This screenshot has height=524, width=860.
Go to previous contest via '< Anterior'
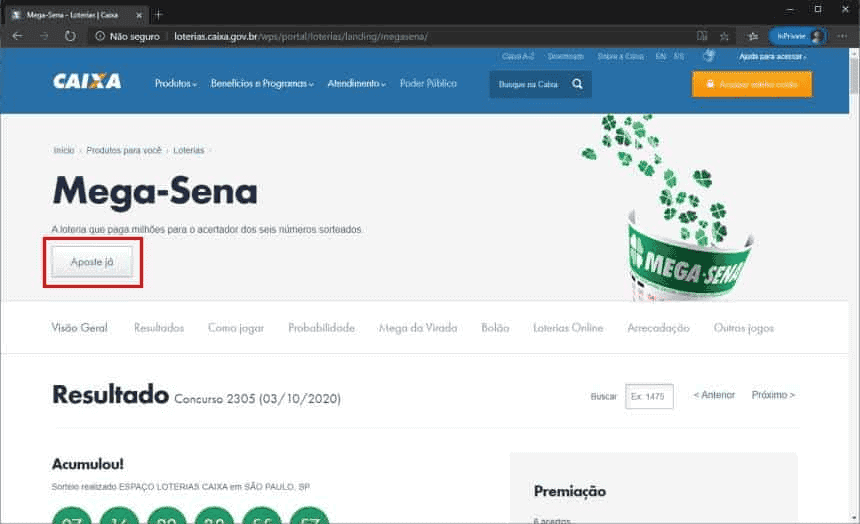click(714, 395)
